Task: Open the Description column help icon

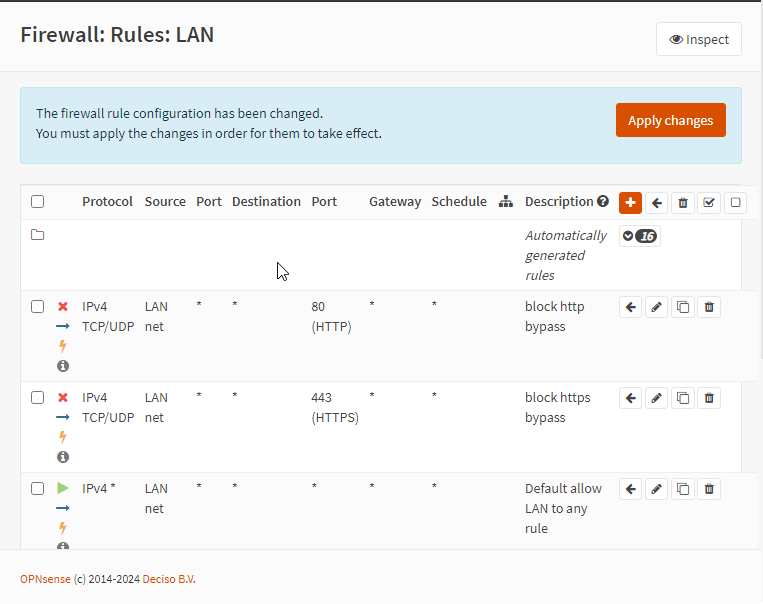Action: [x=603, y=201]
